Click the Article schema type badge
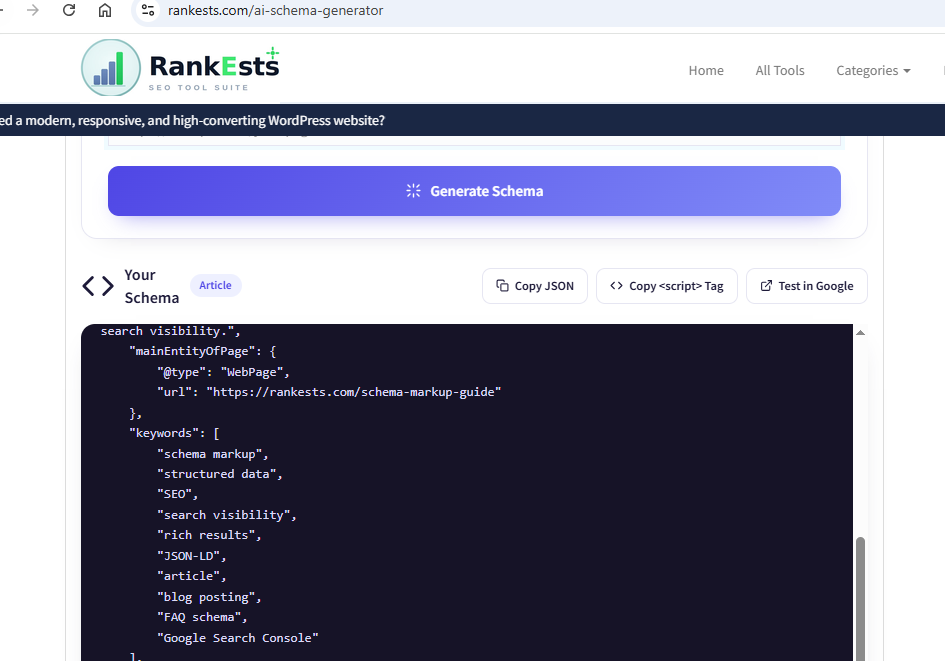The width and height of the screenshot is (945, 661). 215,286
